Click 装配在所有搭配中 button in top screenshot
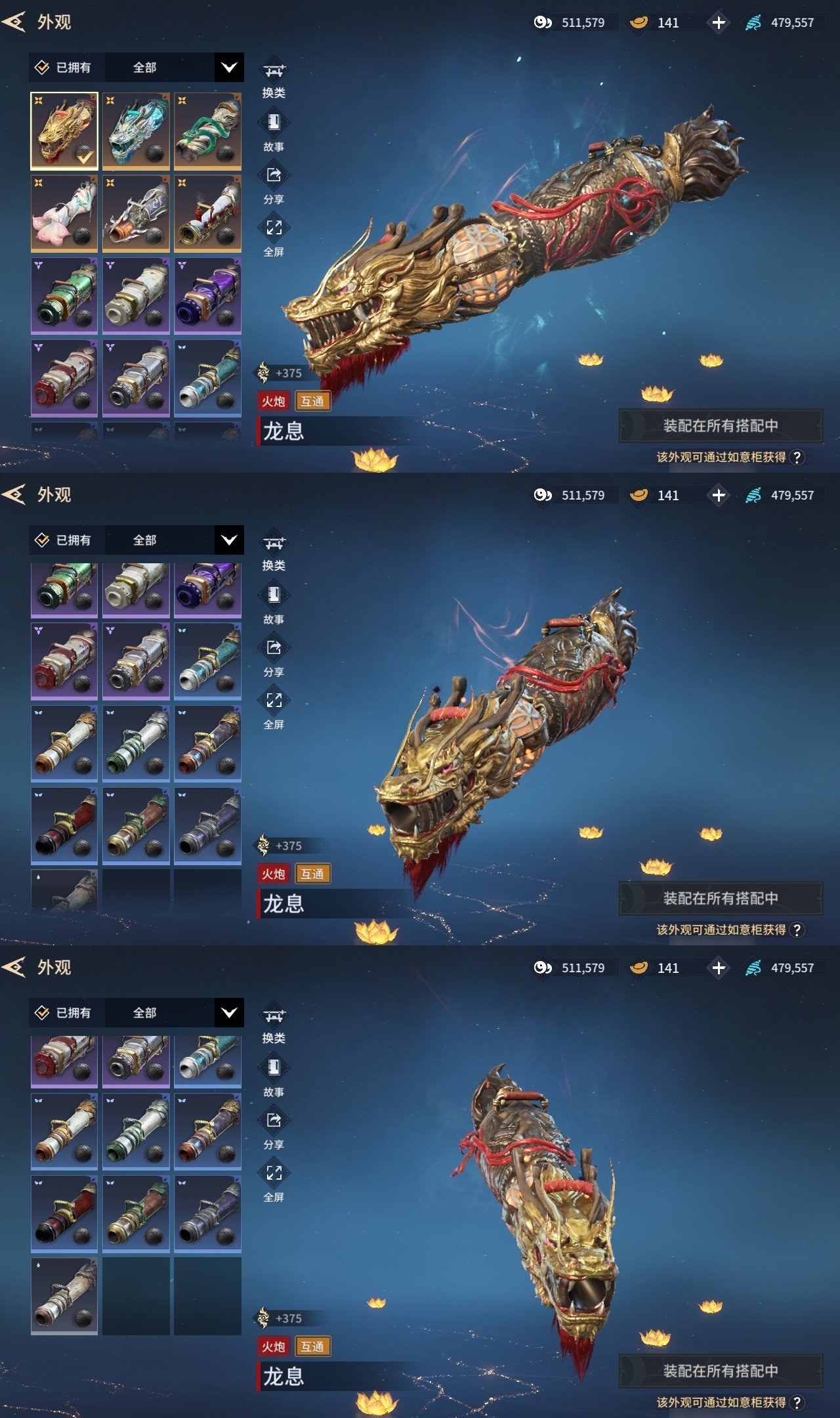Screen dimensions: 840x1418 (x=721, y=425)
